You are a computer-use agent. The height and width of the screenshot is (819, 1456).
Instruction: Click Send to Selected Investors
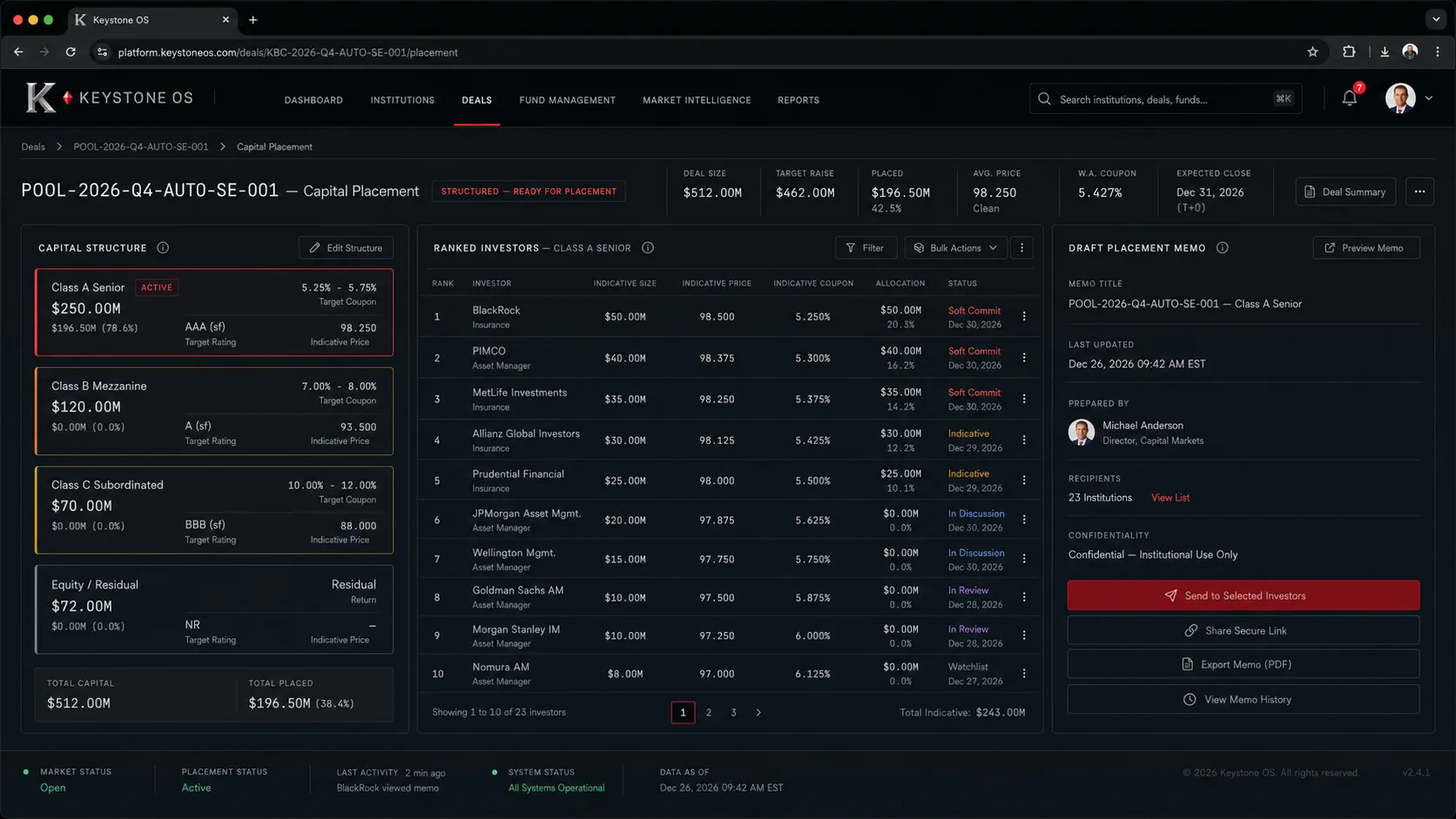pos(1243,596)
